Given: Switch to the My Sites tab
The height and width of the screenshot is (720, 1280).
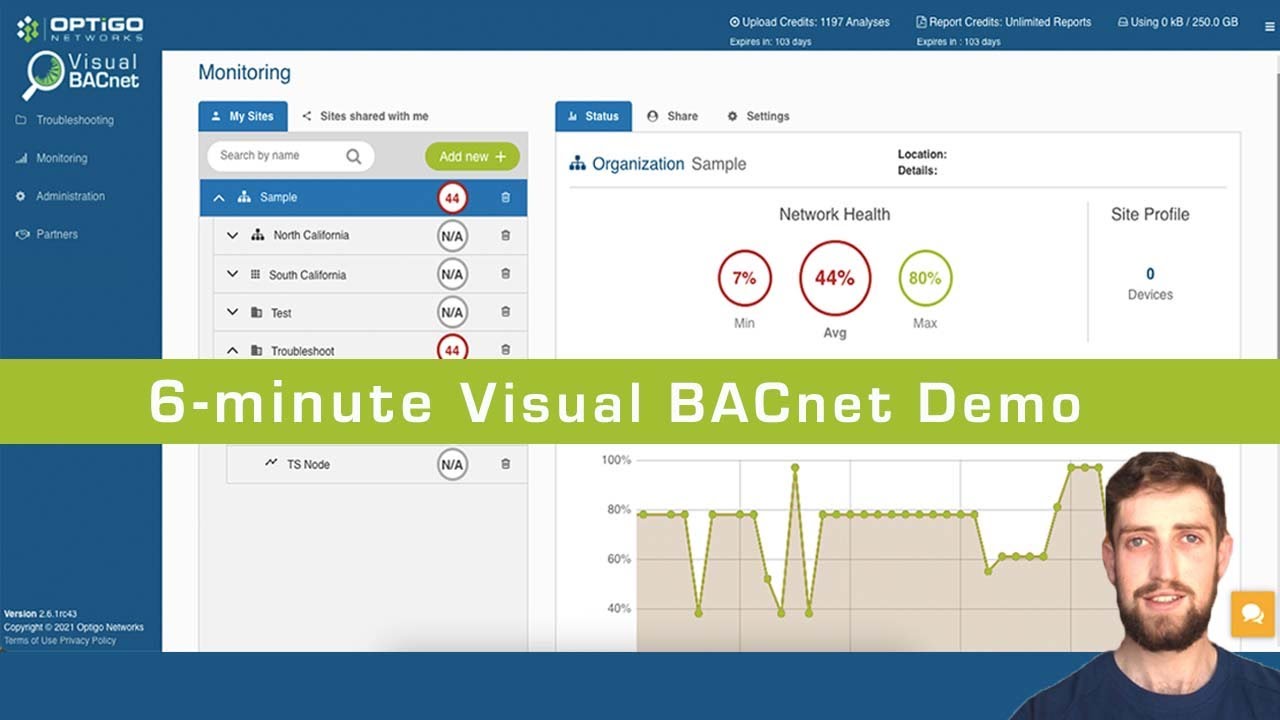Looking at the screenshot, I should pos(243,116).
